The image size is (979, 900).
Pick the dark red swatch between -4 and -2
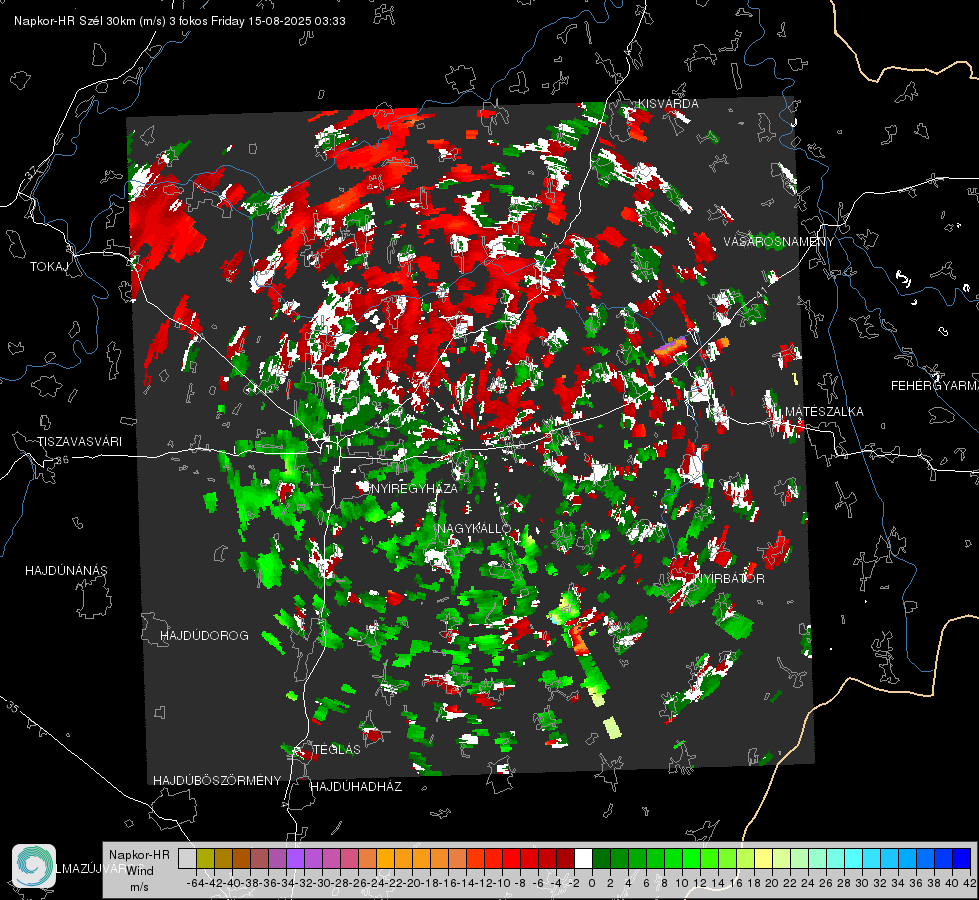[566, 859]
